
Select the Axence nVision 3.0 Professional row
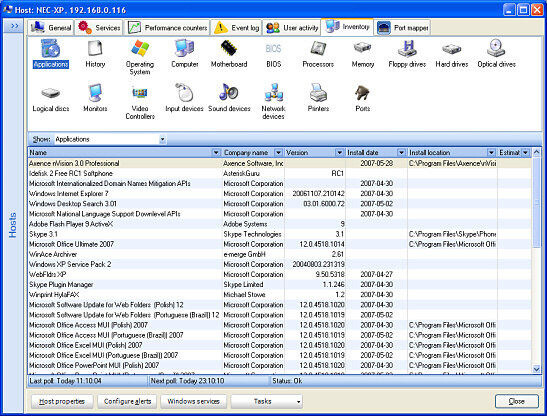click(x=279, y=163)
